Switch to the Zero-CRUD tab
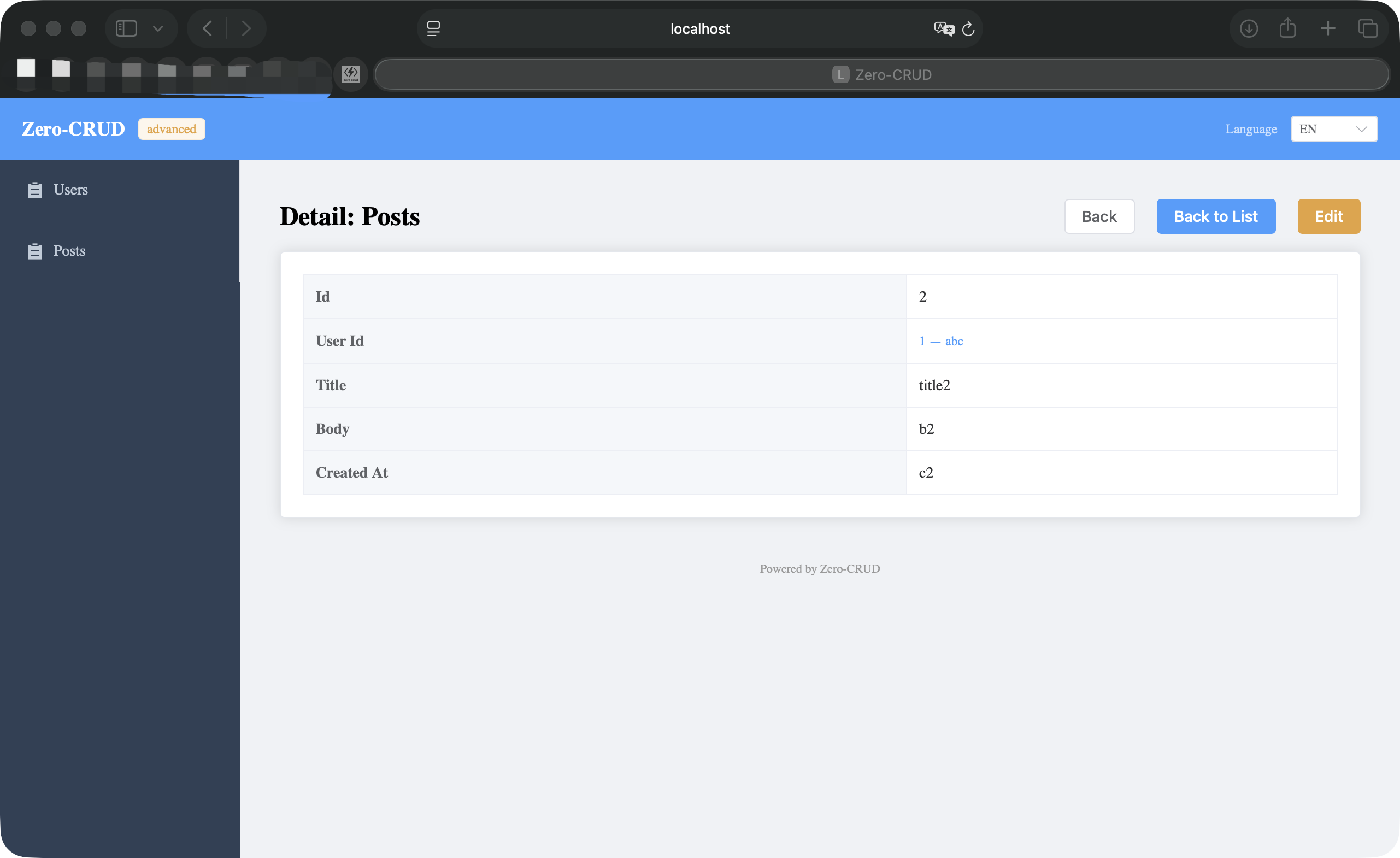Viewport: 1400px width, 858px height. [881, 74]
